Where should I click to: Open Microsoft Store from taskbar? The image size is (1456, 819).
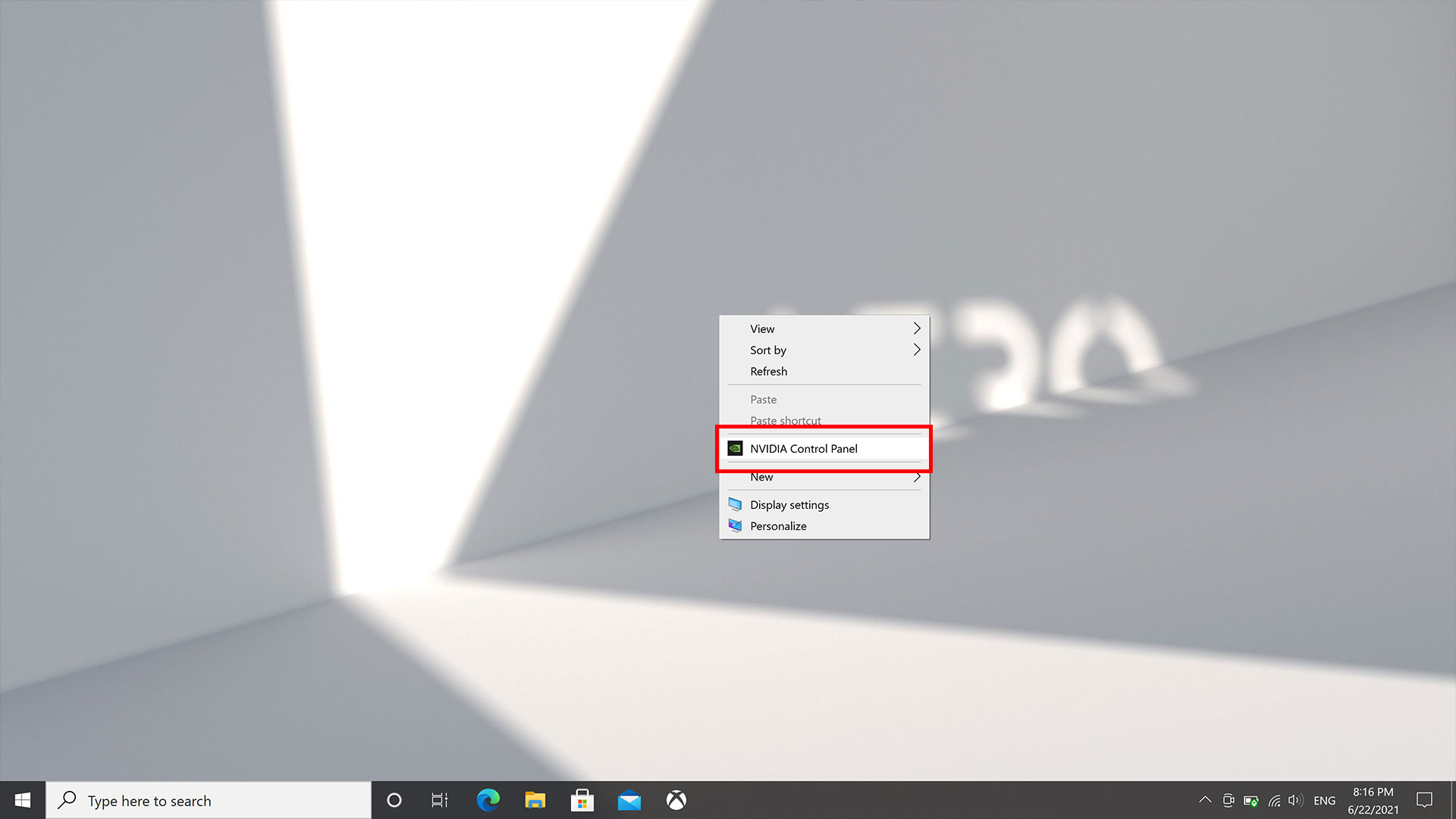pyautogui.click(x=582, y=800)
